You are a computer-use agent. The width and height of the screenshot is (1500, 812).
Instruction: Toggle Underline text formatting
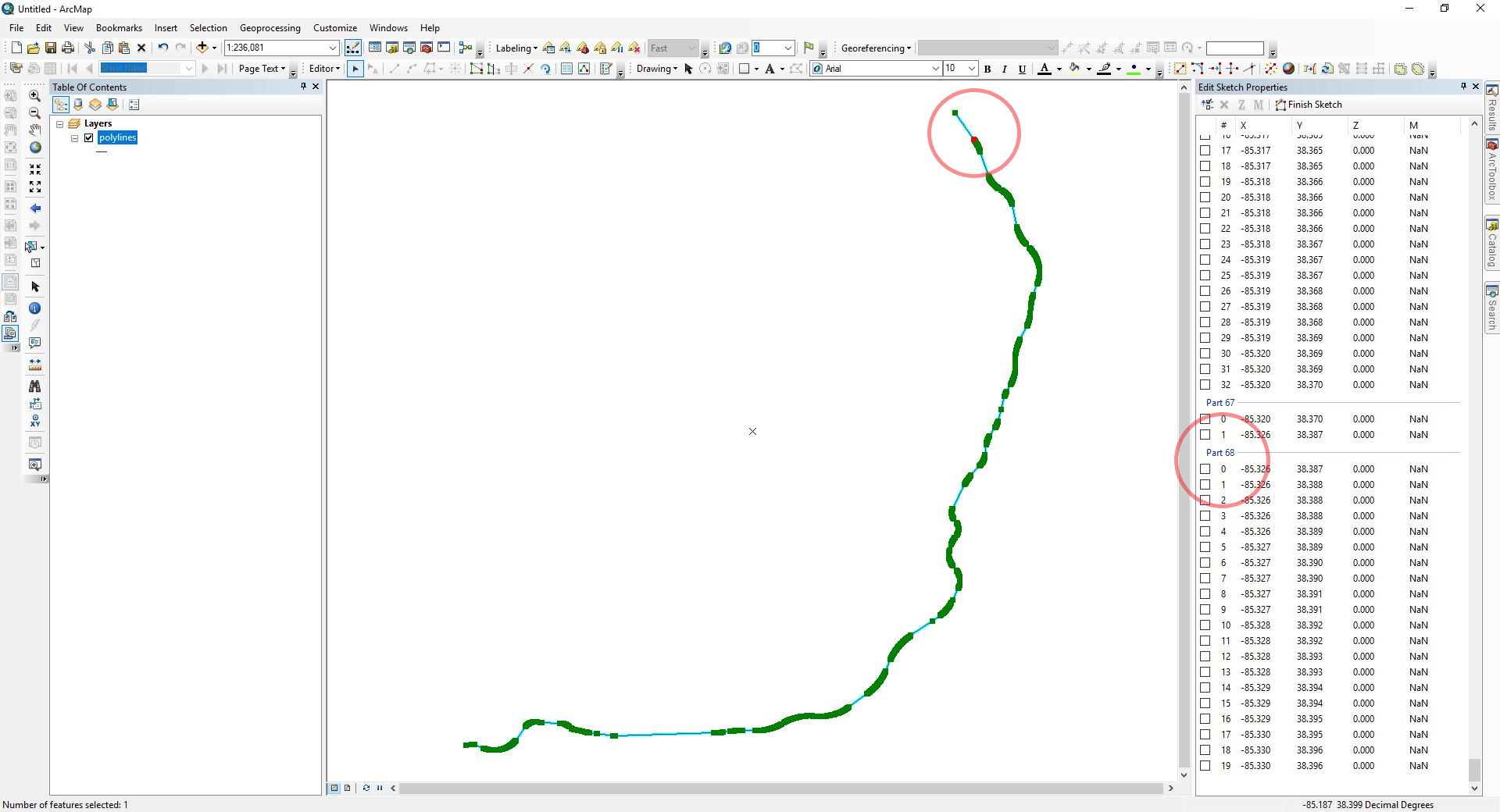point(1022,69)
